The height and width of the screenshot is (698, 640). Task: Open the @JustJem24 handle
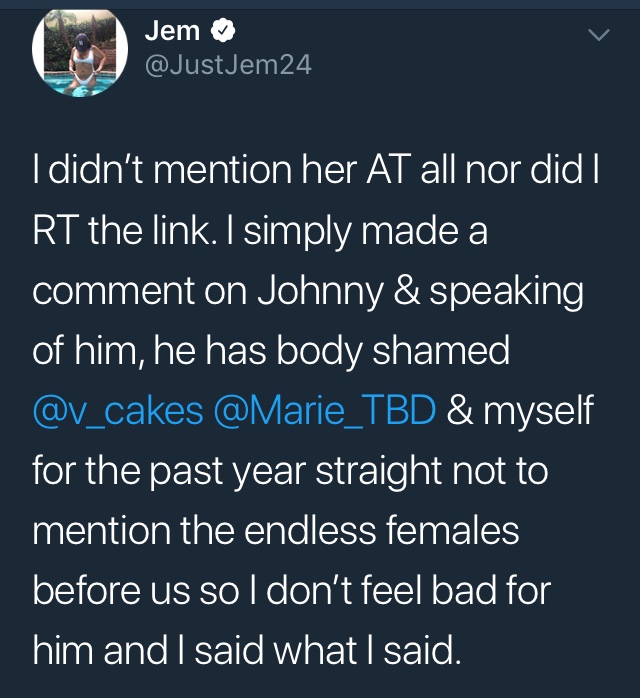point(228,65)
